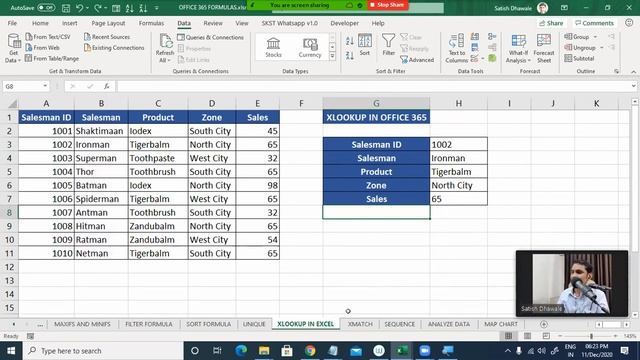Viewport: 640px width, 360px height.
Task: Open the Sort dialog
Action: tap(364, 45)
